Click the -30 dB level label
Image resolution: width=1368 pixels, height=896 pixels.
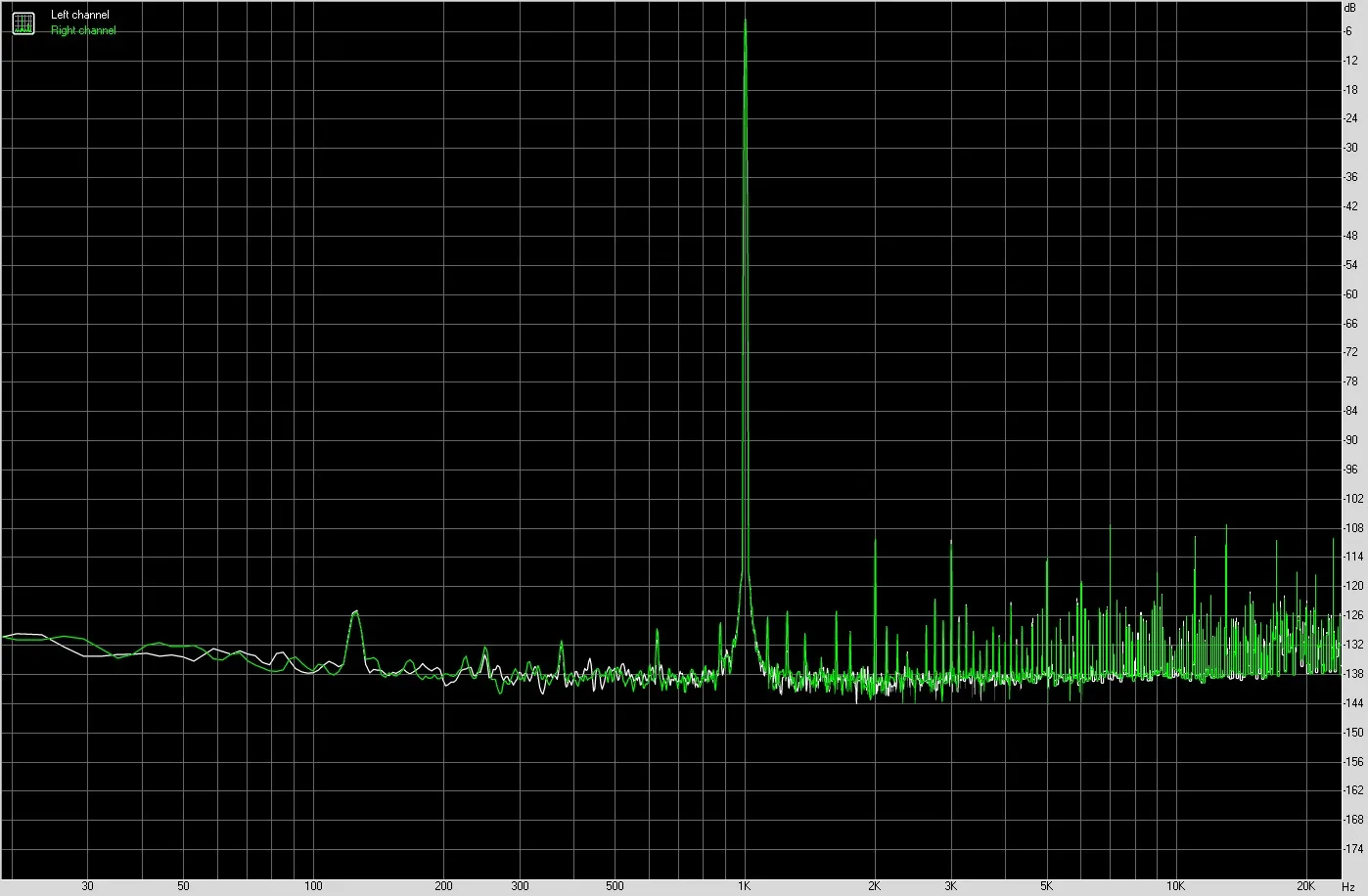pyautogui.click(x=1350, y=148)
